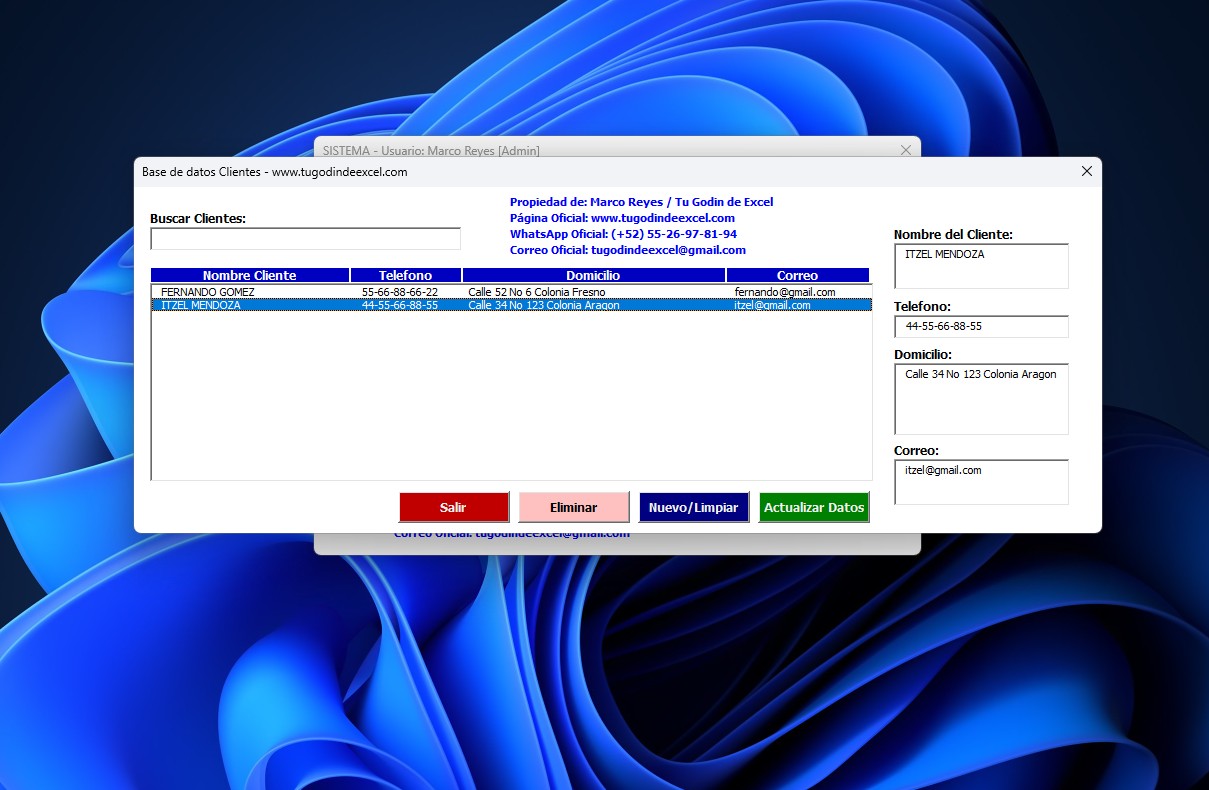Screen dimensions: 1209x790
Task: Click the Telefono column header
Action: 405,275
